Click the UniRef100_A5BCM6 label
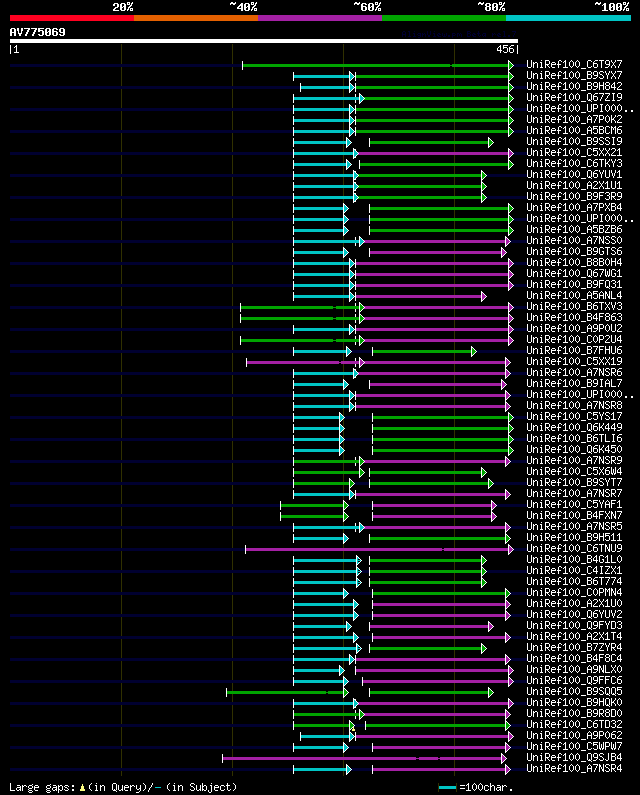The width and height of the screenshot is (640, 795). [x=574, y=130]
